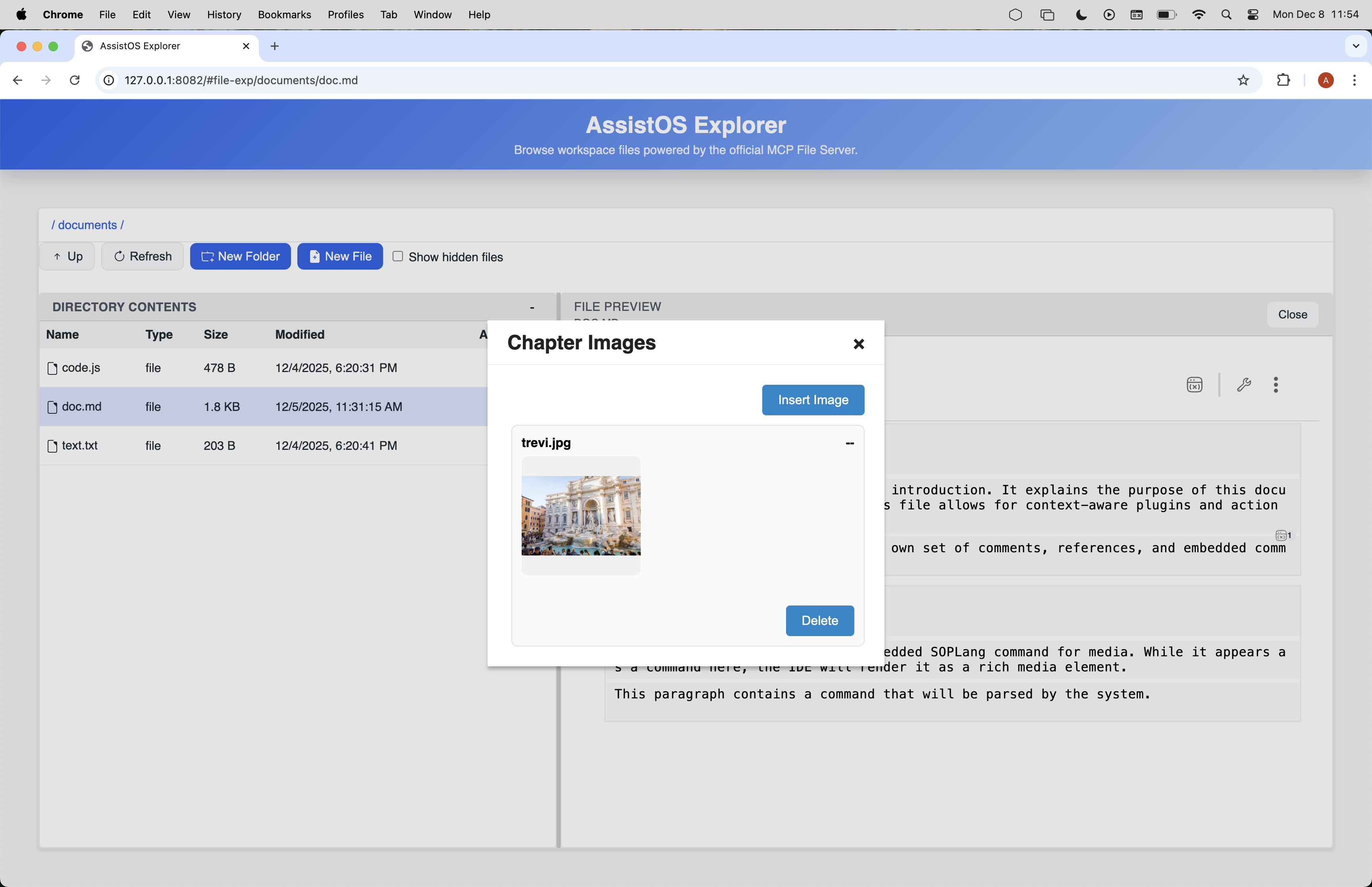Screen dimensions: 1372x887
Task: Click the code.js file icon
Action: [52, 368]
